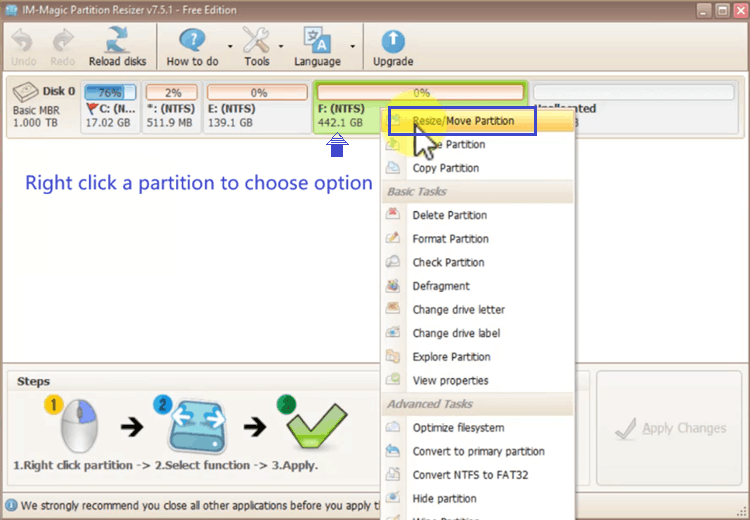Minimize the Partition Resizer window

pyautogui.click(x=703, y=10)
